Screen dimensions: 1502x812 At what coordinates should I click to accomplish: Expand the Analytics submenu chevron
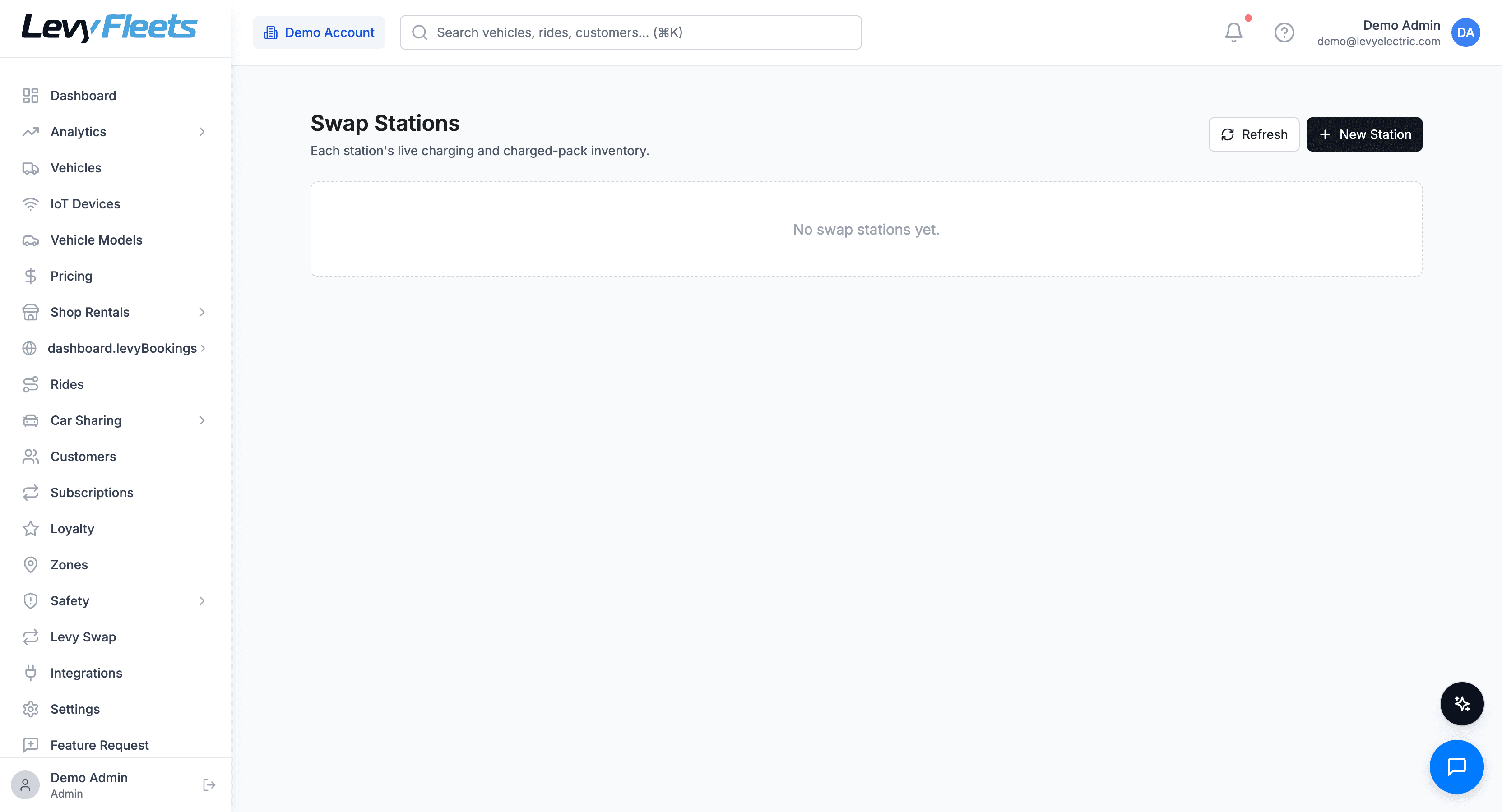coord(202,132)
